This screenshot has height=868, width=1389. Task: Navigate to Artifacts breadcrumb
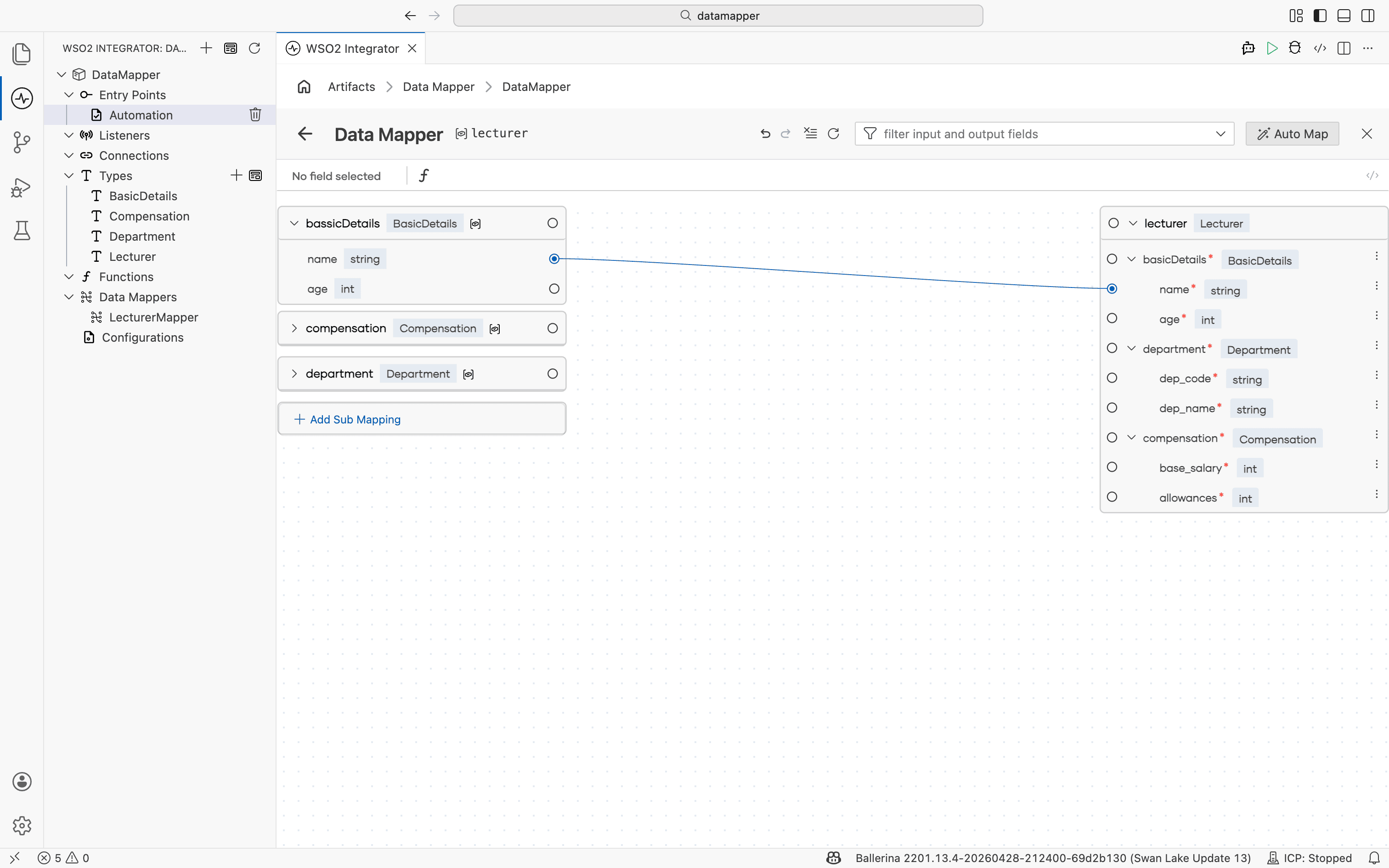[x=351, y=87]
